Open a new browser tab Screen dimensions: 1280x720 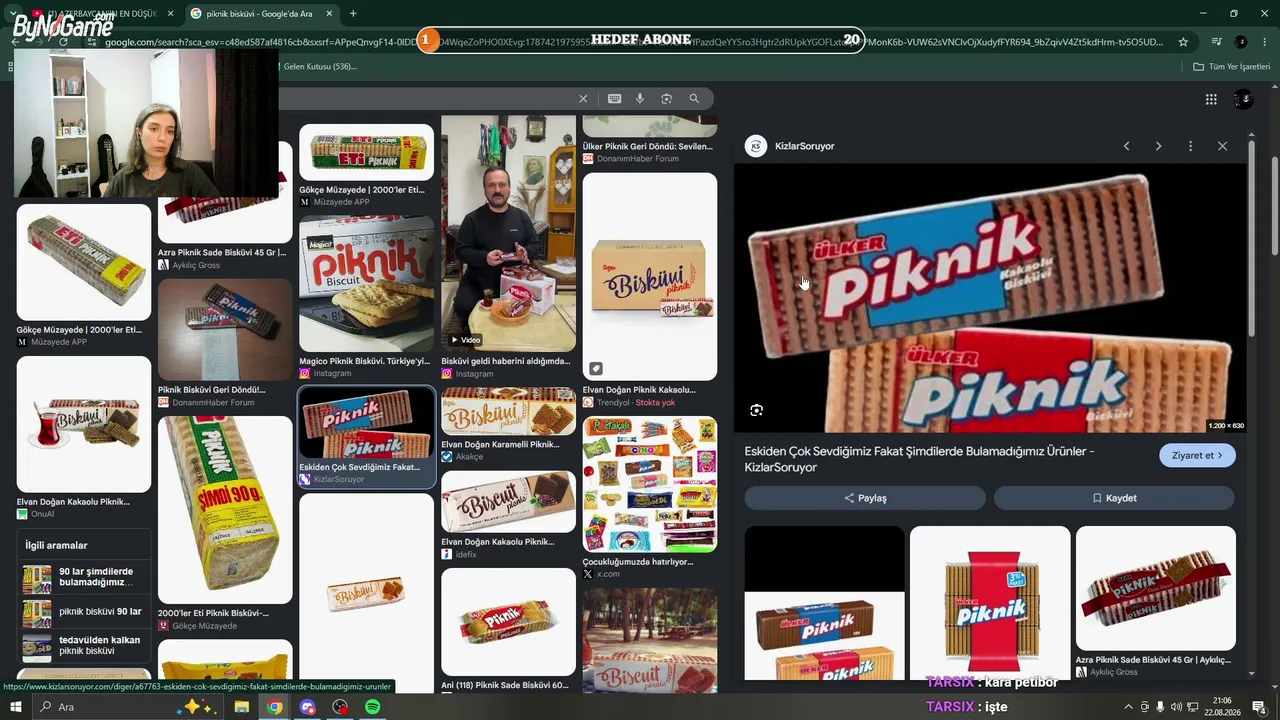353,14
